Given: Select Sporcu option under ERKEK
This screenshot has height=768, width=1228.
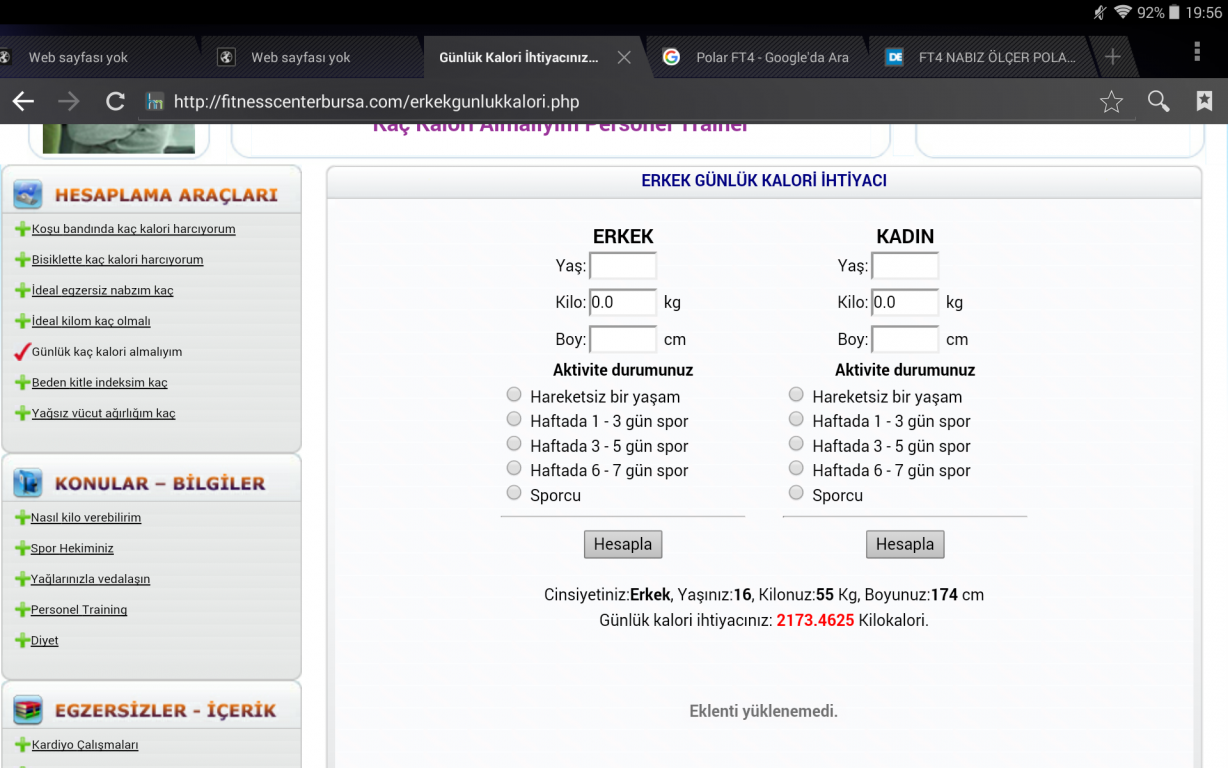Looking at the screenshot, I should tap(514, 493).
